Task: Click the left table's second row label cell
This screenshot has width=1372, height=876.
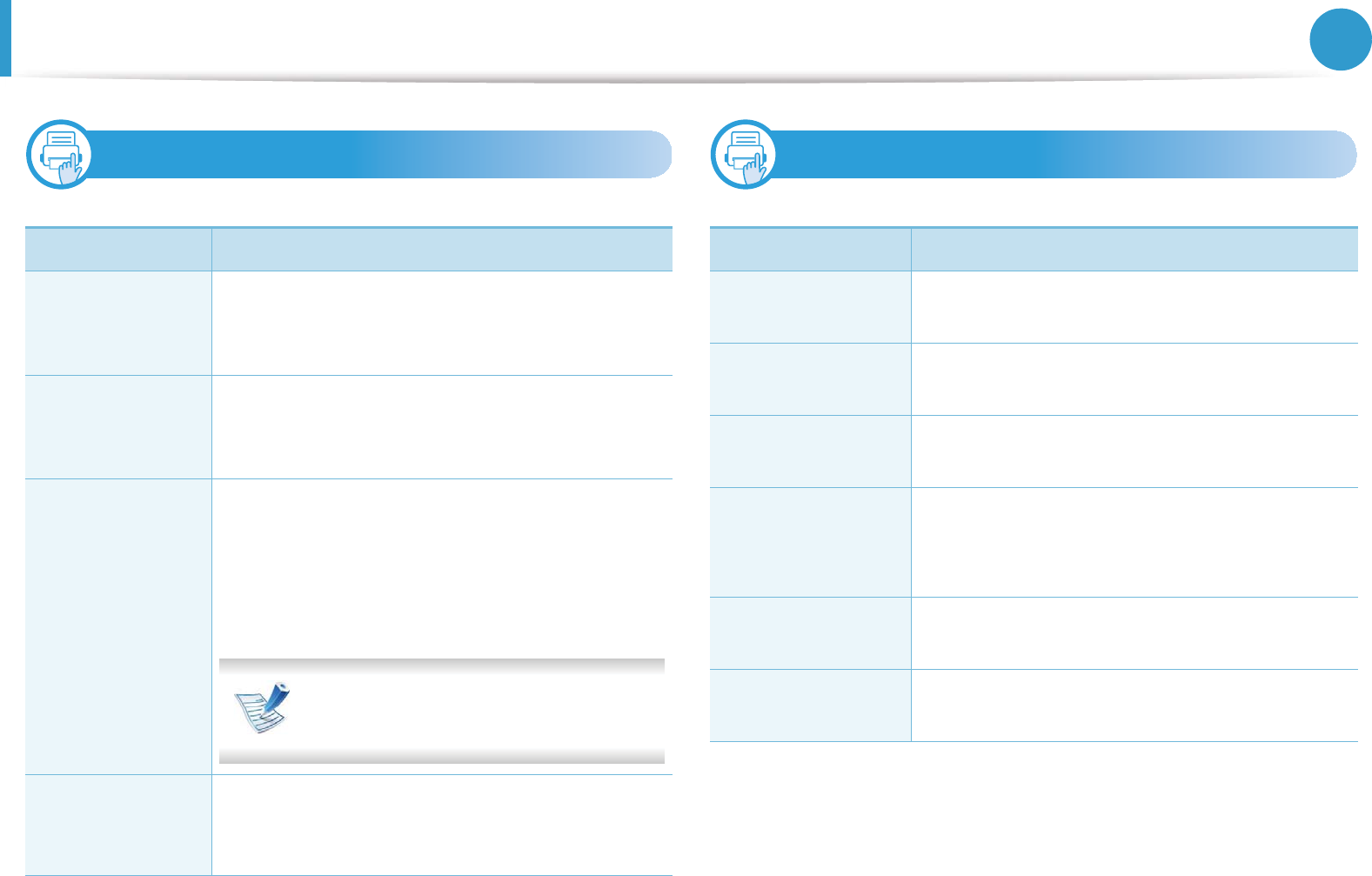Action: (118, 427)
